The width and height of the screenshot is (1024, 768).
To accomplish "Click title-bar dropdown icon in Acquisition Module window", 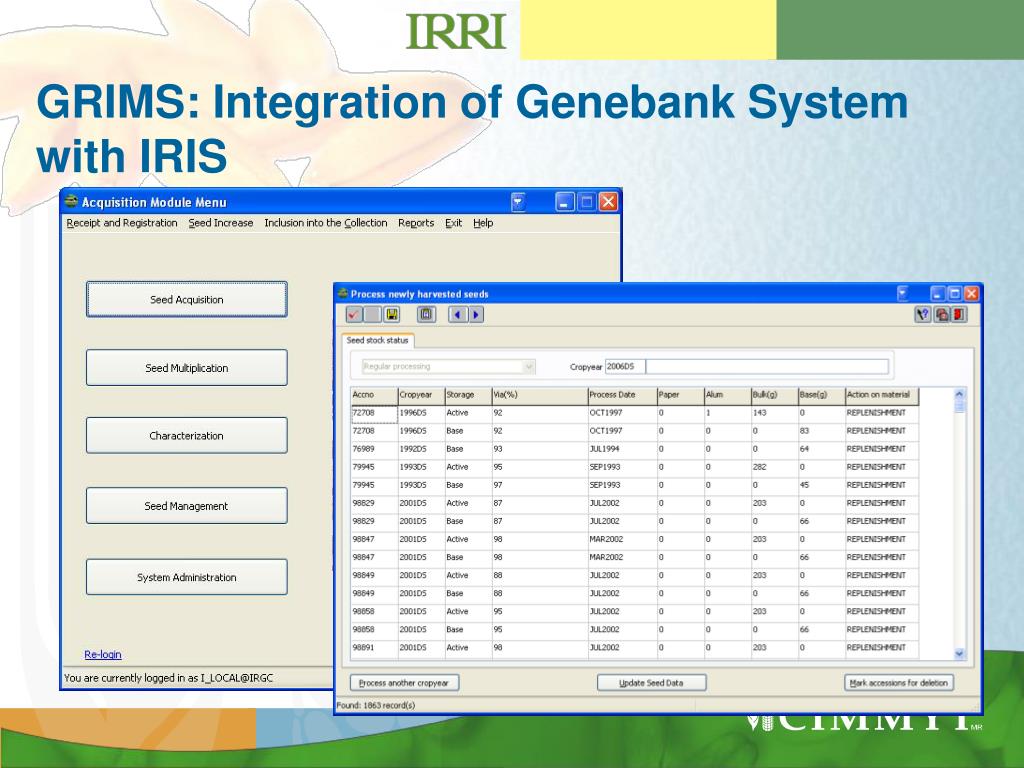I will 518,202.
